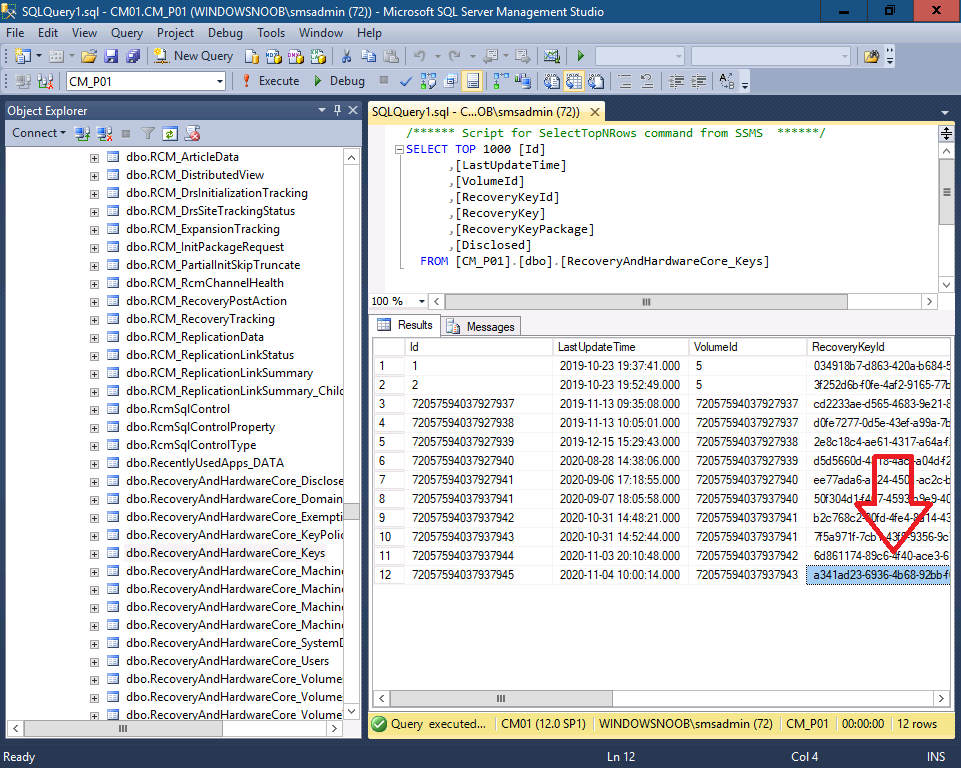The height and width of the screenshot is (768, 961).
Task: Click the Activity Monitor chart icon
Action: [x=552, y=56]
